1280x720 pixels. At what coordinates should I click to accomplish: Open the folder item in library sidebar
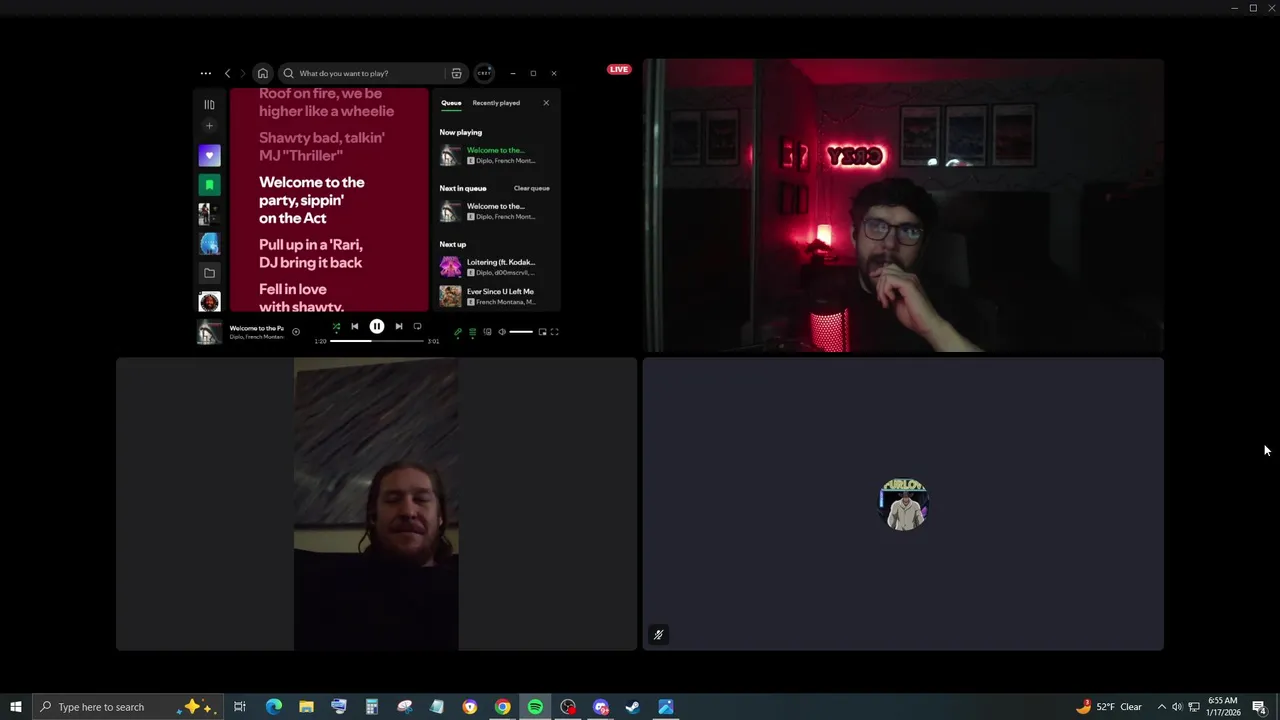click(x=209, y=272)
